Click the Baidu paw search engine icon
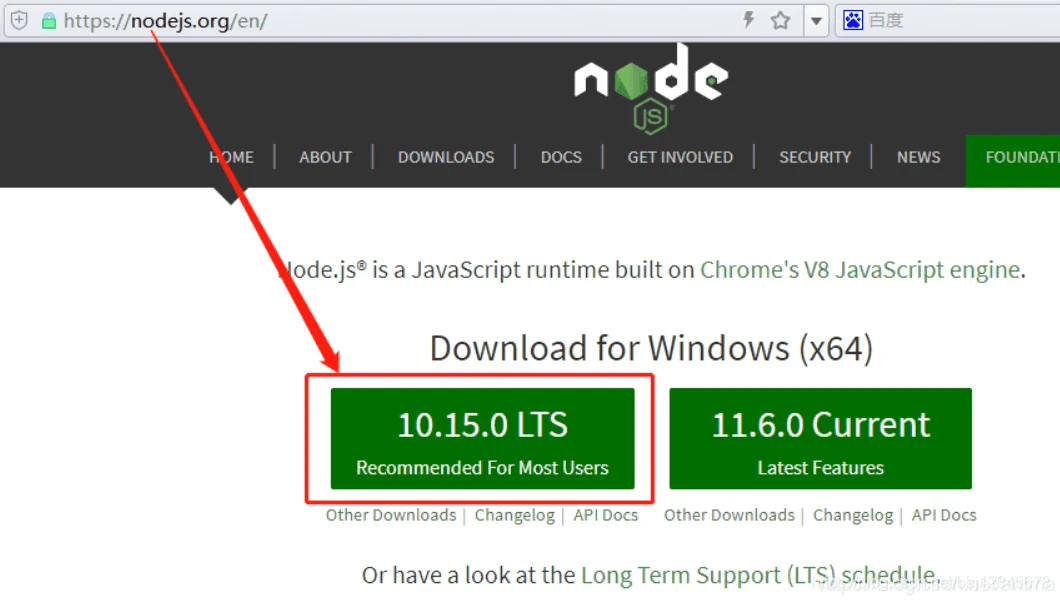This screenshot has width=1060, height=601. 853,20
